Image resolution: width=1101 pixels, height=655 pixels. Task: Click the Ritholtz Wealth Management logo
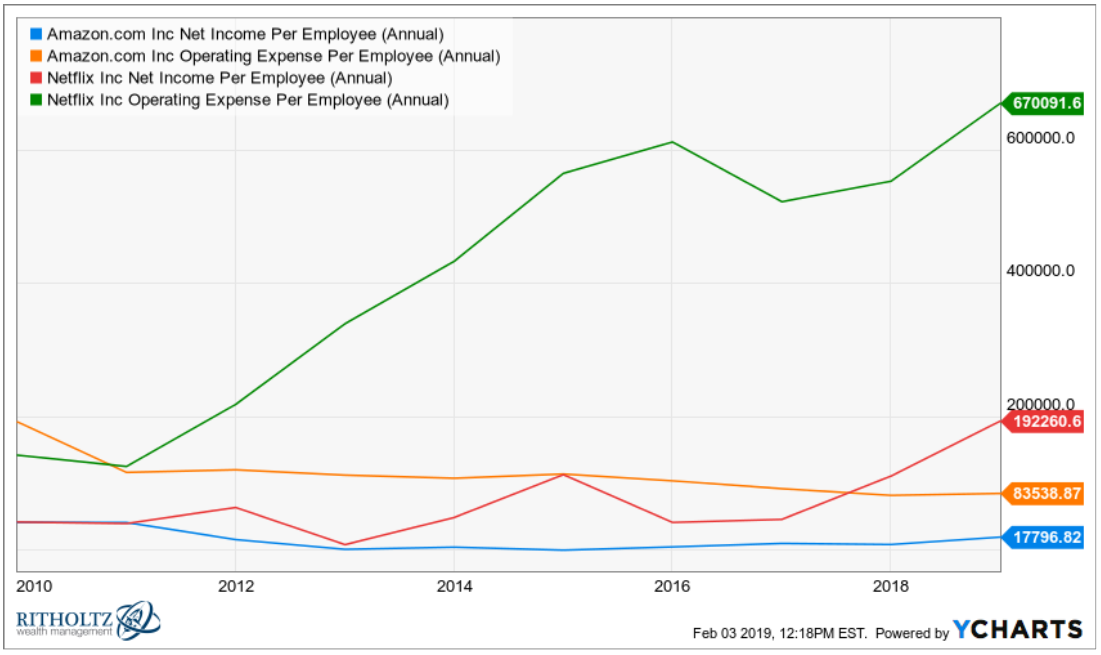[x=88, y=621]
